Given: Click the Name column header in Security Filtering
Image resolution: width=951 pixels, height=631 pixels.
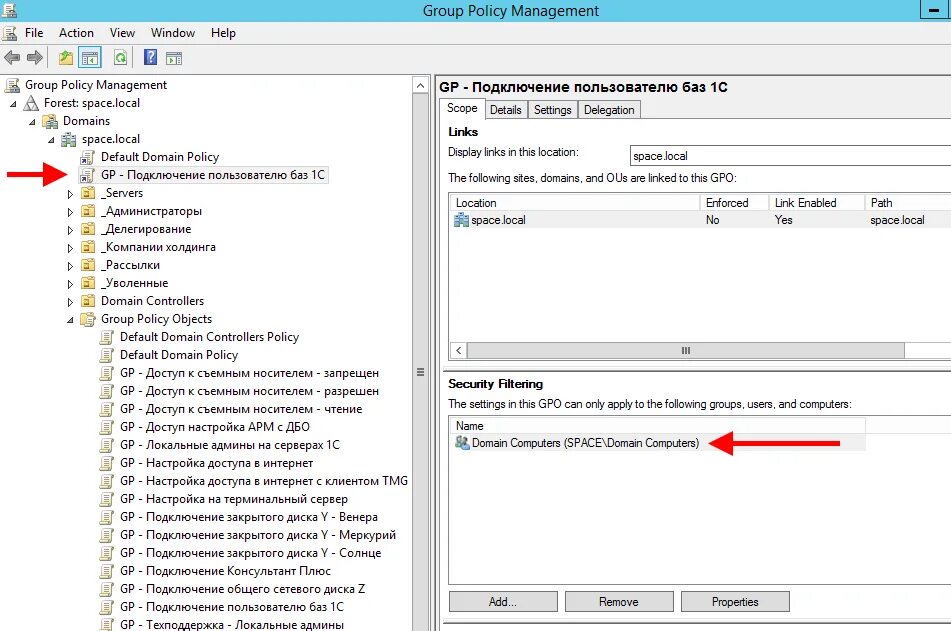Looking at the screenshot, I should coord(657,426).
